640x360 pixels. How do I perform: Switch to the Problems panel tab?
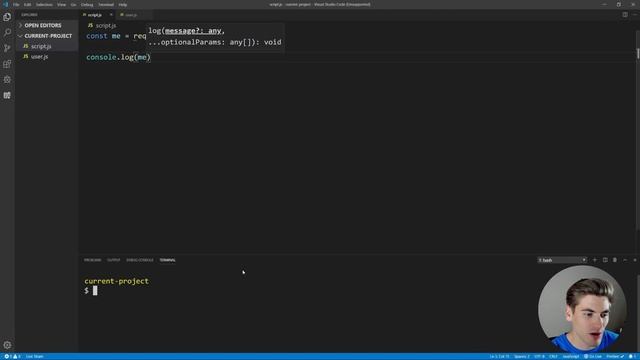tap(93, 260)
